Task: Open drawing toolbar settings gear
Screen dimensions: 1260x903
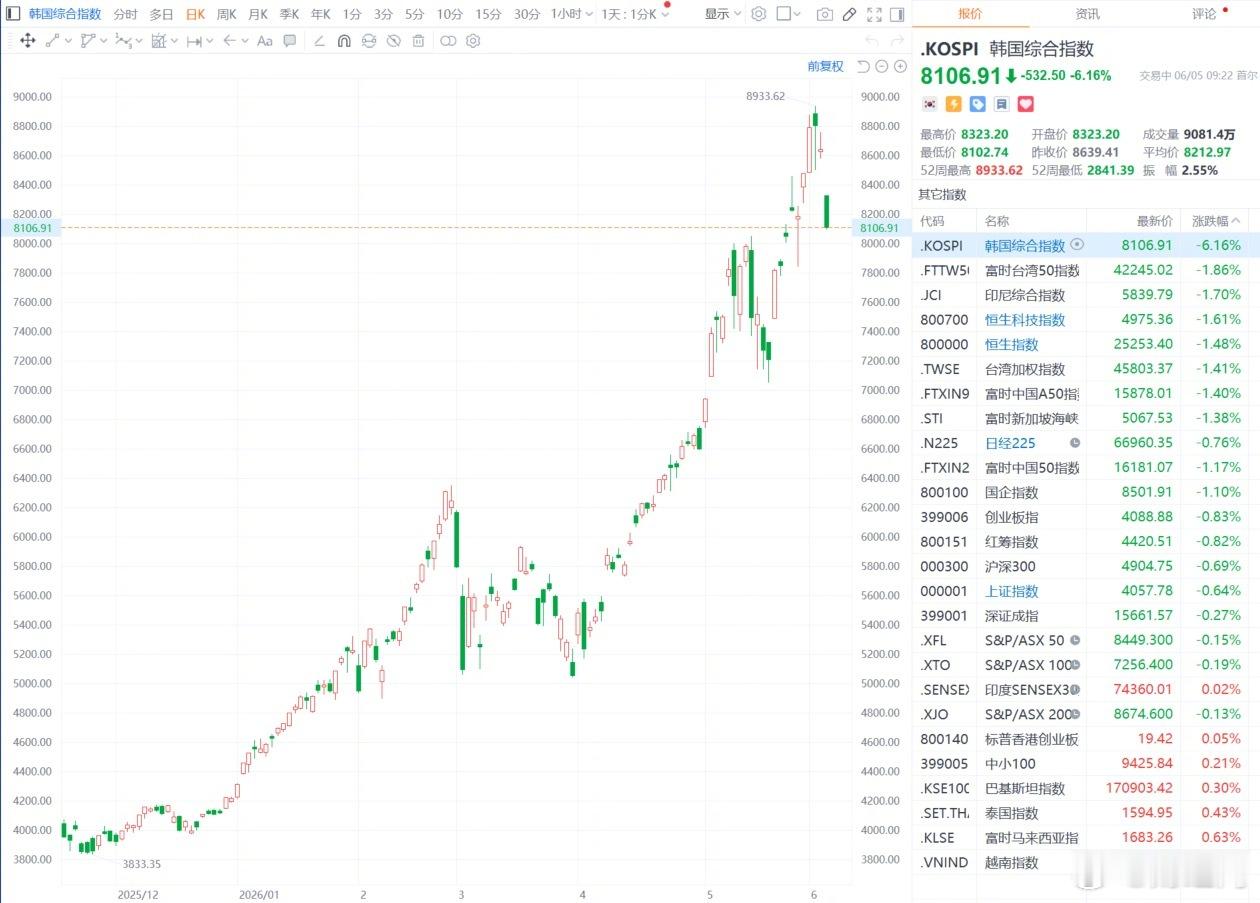Action: (x=473, y=41)
